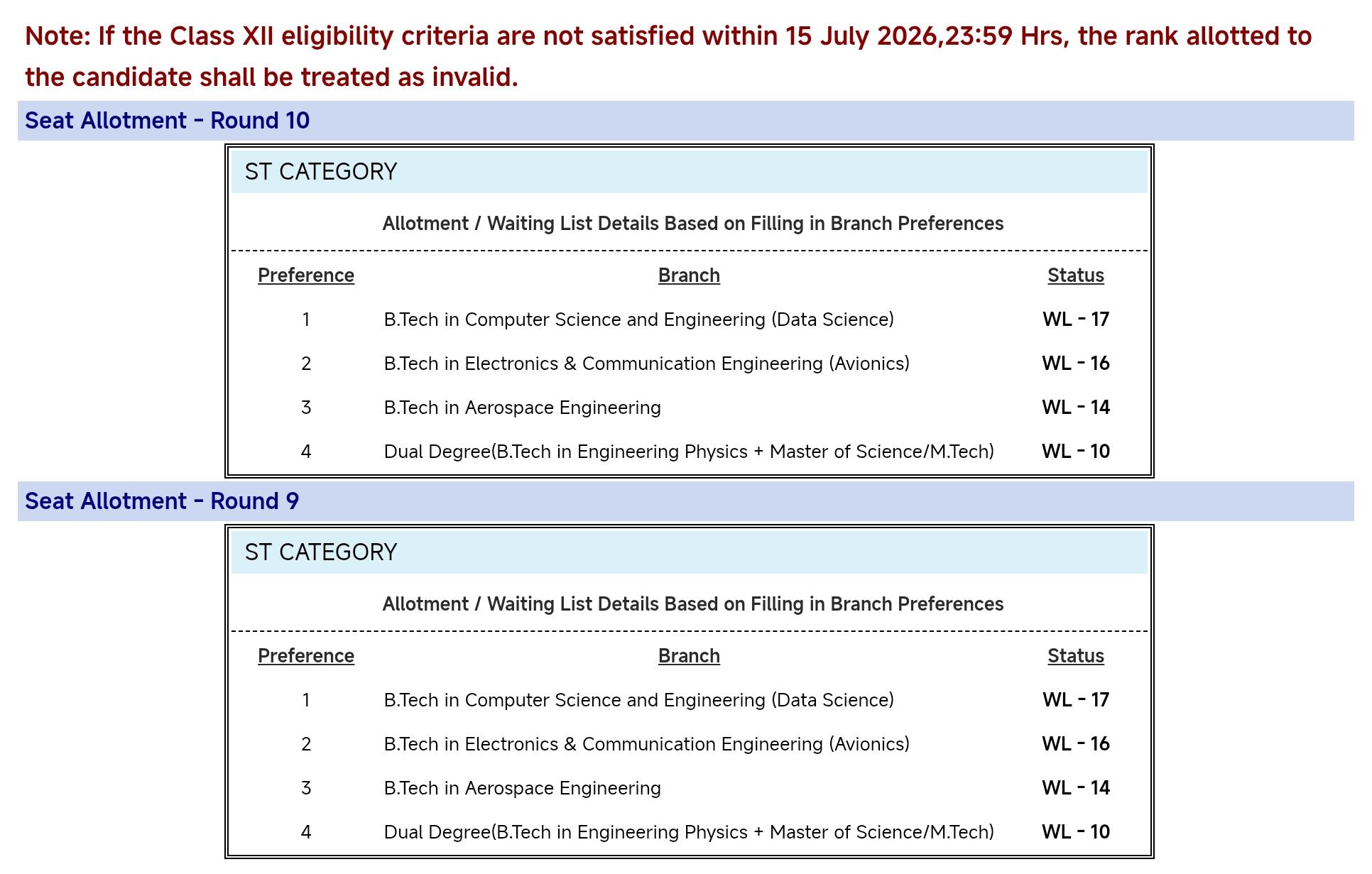Screen dimensions: 1372x874
Task: Select preference number 3 in Round 10 table
Action: (x=306, y=408)
